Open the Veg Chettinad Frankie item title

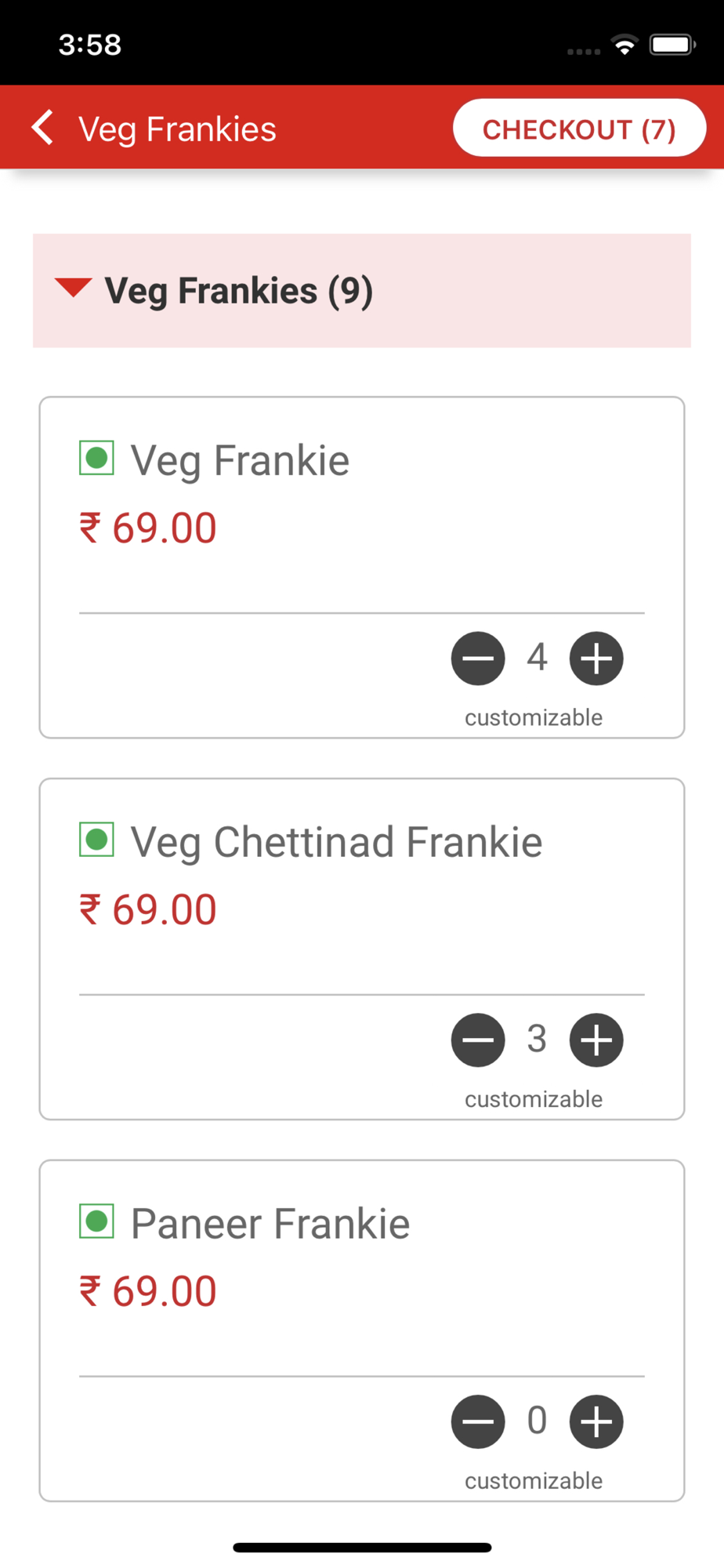(336, 842)
